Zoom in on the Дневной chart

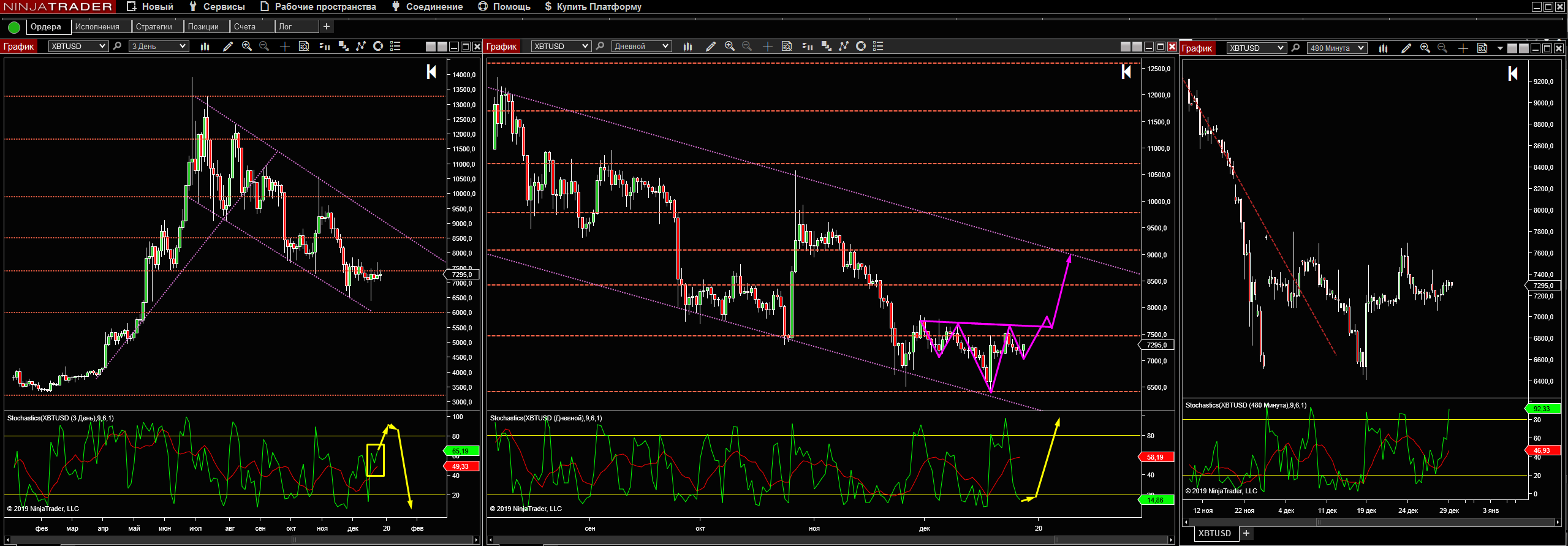[x=730, y=47]
